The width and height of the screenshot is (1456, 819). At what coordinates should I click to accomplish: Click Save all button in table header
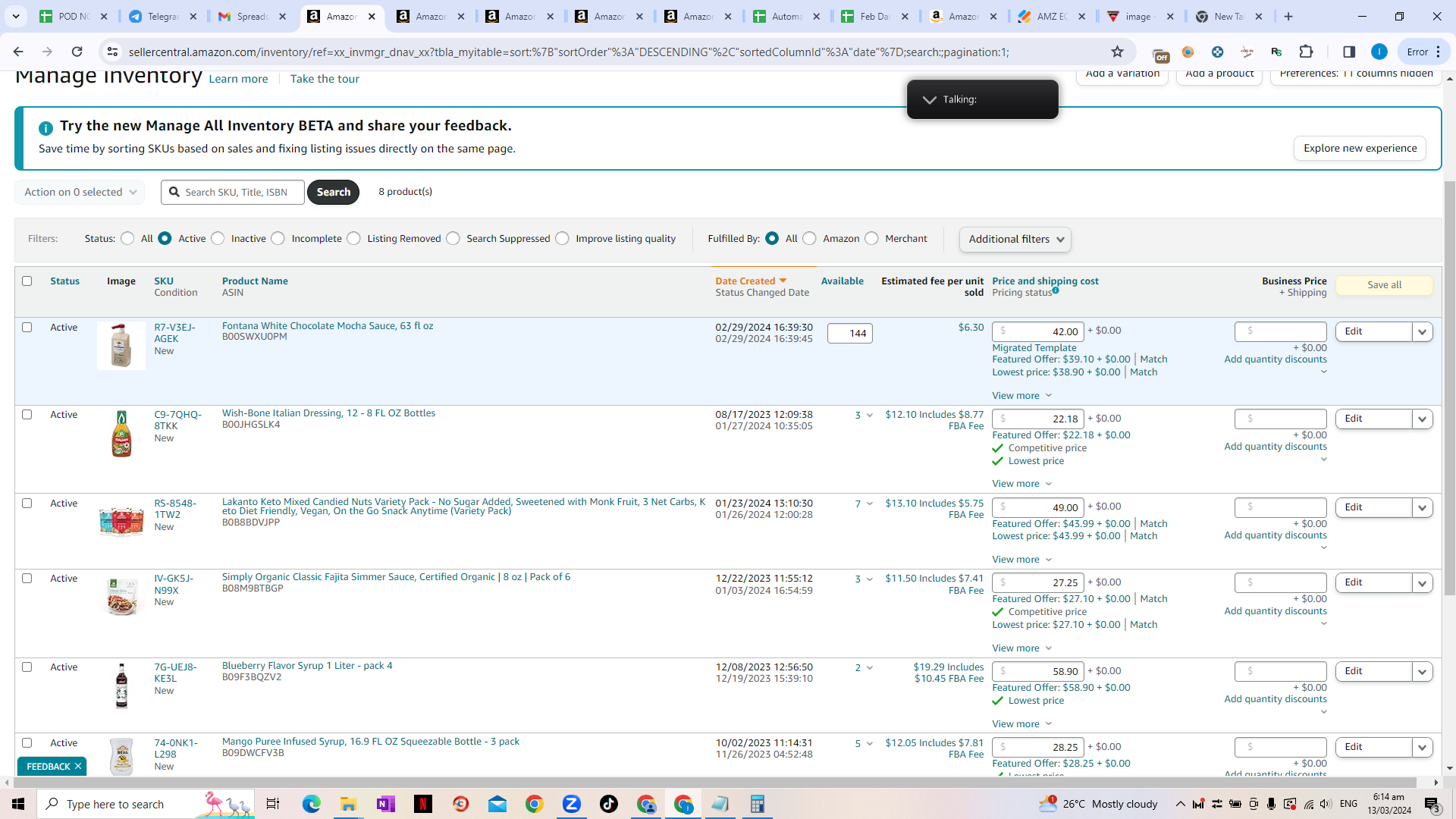tap(1384, 285)
